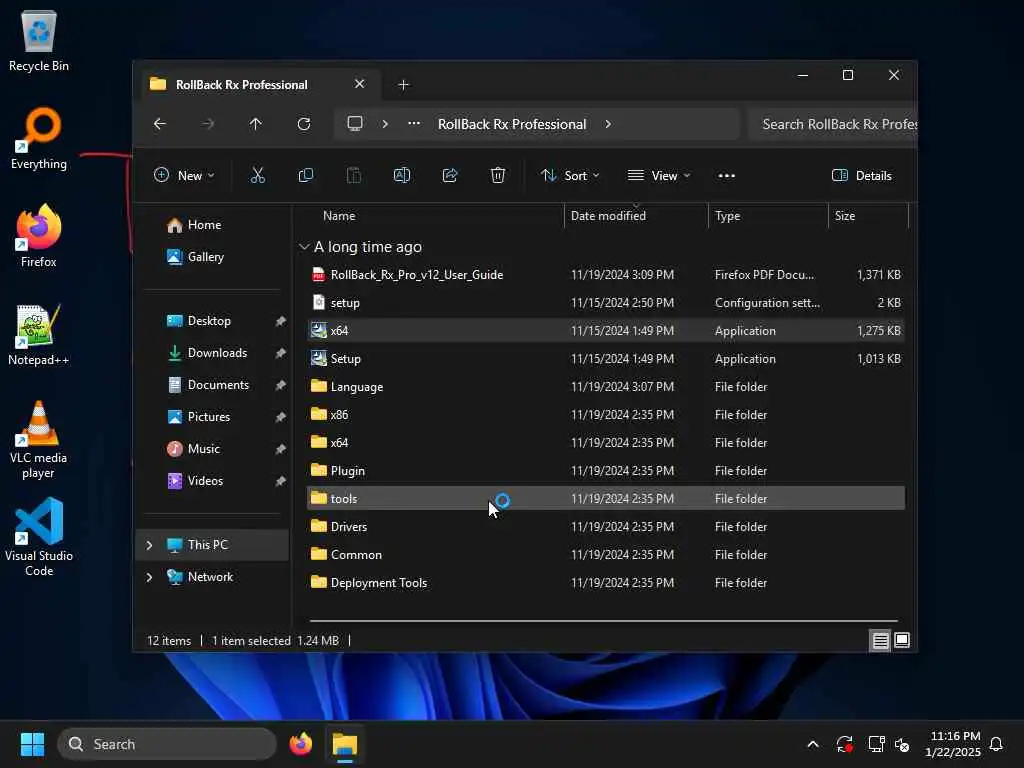The image size is (1024, 768).
Task: Click the PC monitor icon in address bar
Action: click(x=355, y=123)
